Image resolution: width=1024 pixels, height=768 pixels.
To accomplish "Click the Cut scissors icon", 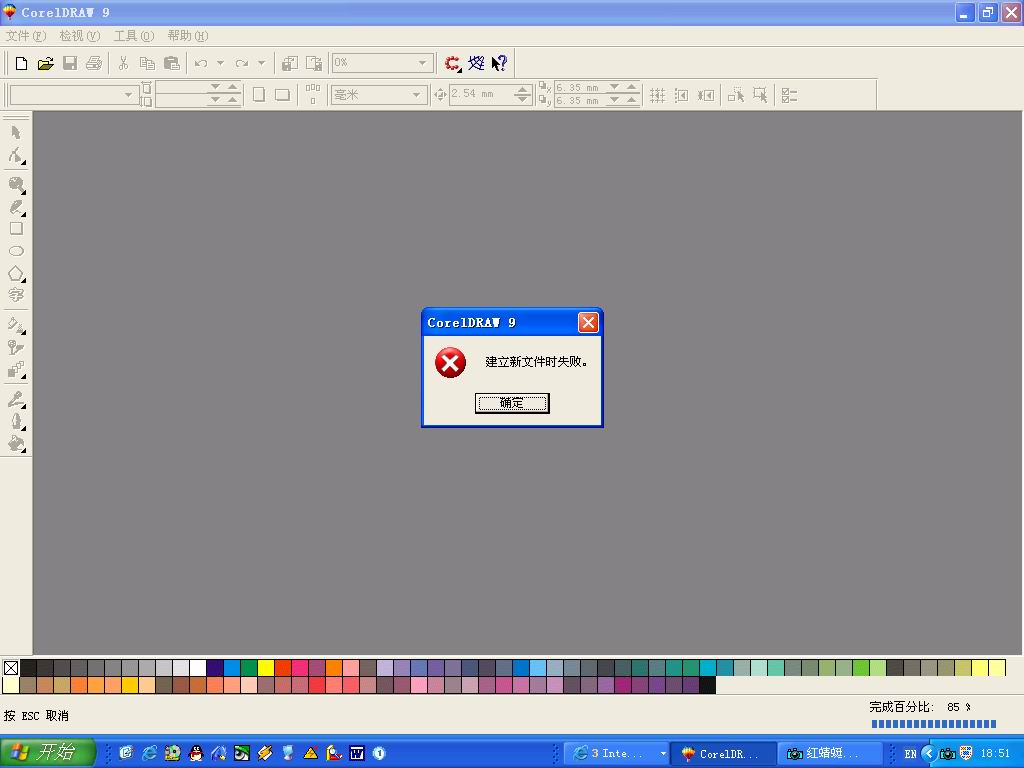I will click(123, 63).
